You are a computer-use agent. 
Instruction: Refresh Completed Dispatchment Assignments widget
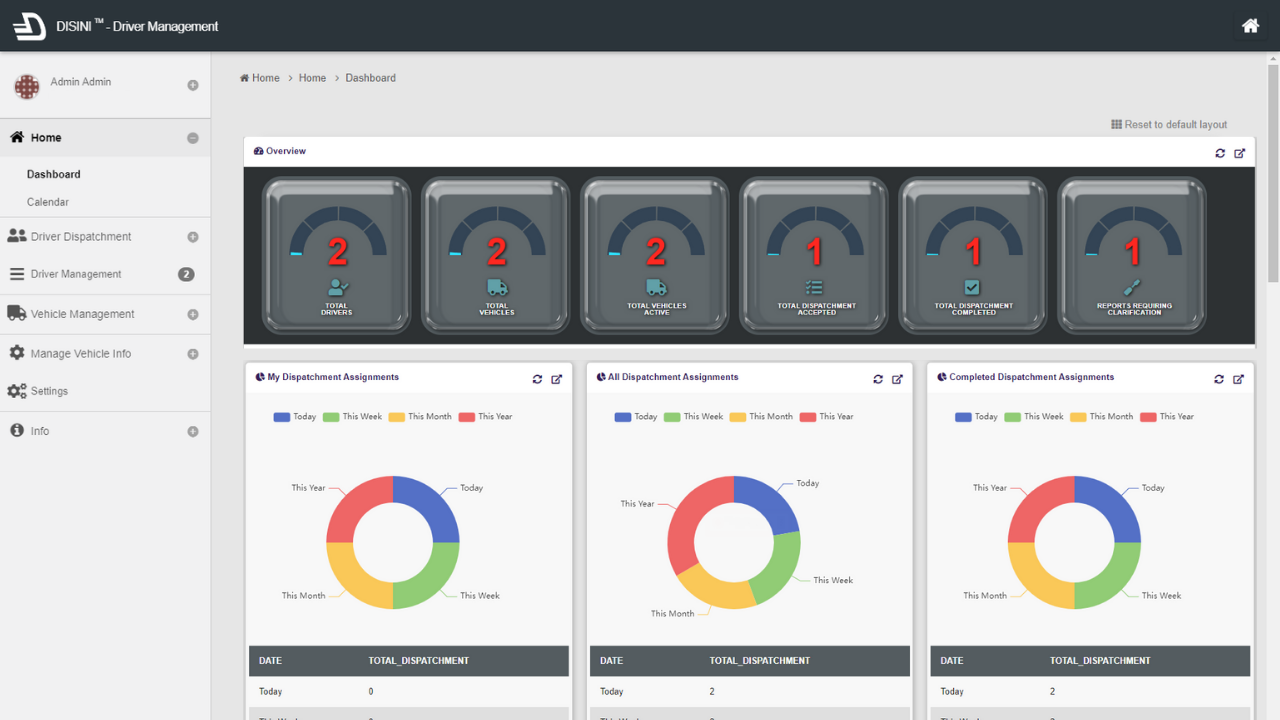click(x=1219, y=379)
